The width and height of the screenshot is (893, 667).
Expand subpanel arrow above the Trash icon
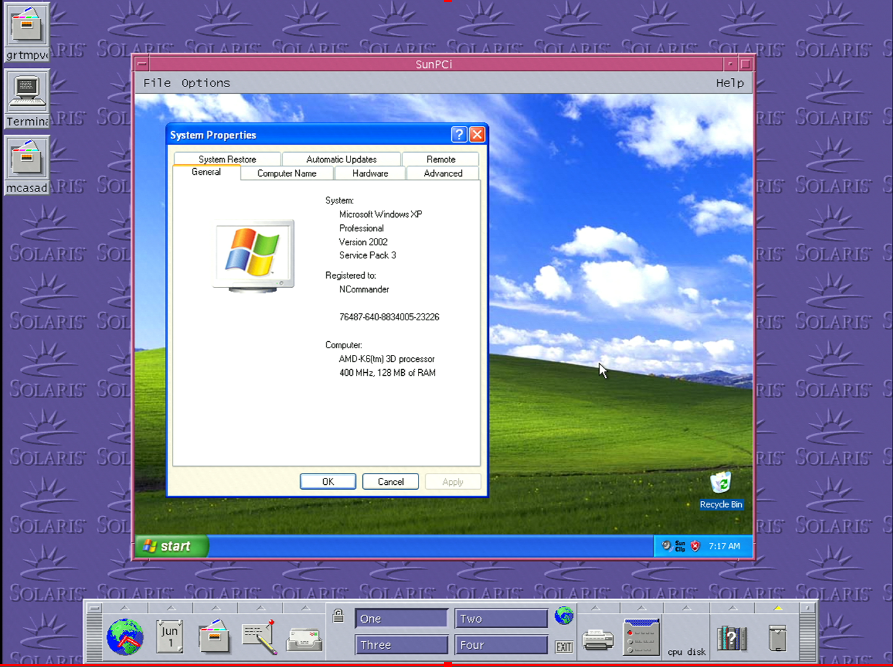pos(778,608)
